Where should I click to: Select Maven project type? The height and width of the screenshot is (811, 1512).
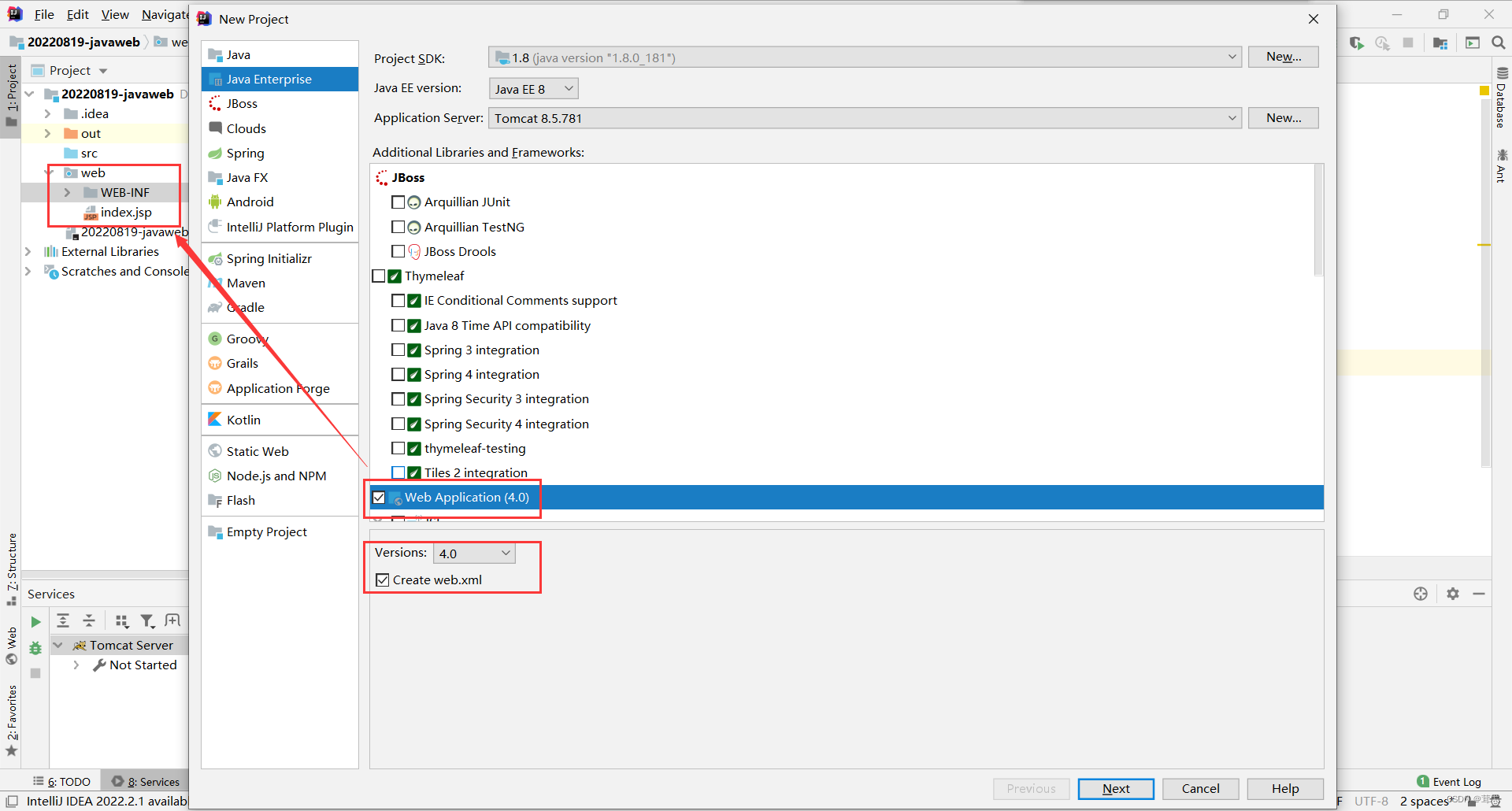280,283
